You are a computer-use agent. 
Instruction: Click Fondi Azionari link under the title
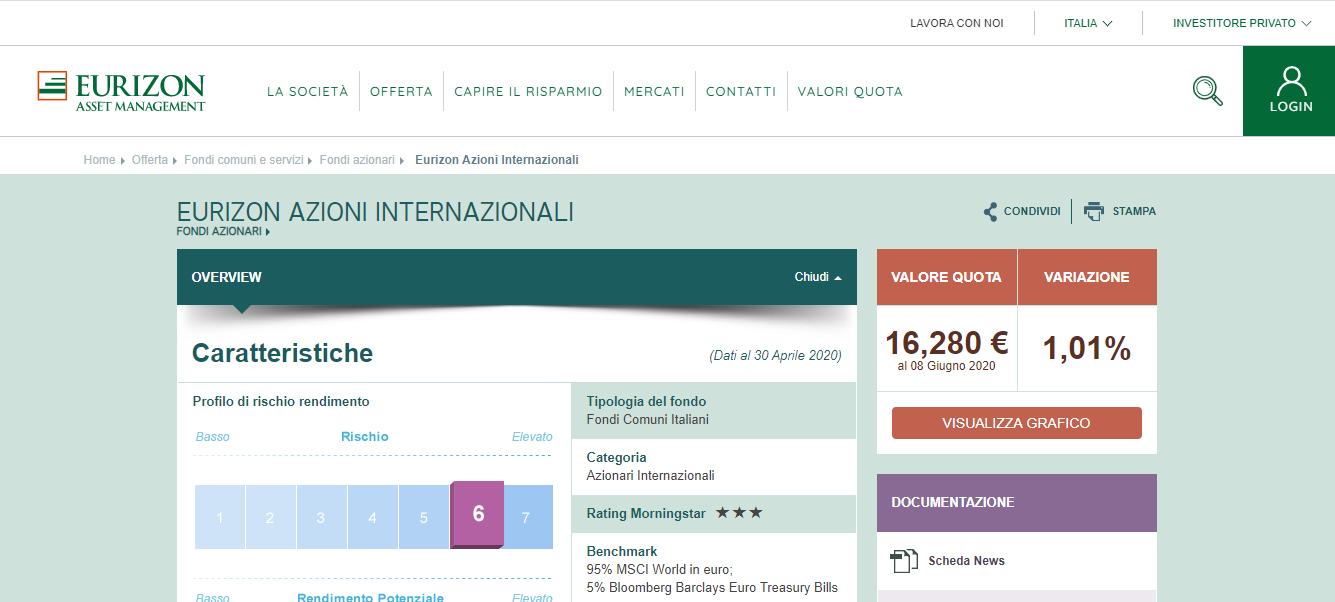pyautogui.click(x=220, y=231)
